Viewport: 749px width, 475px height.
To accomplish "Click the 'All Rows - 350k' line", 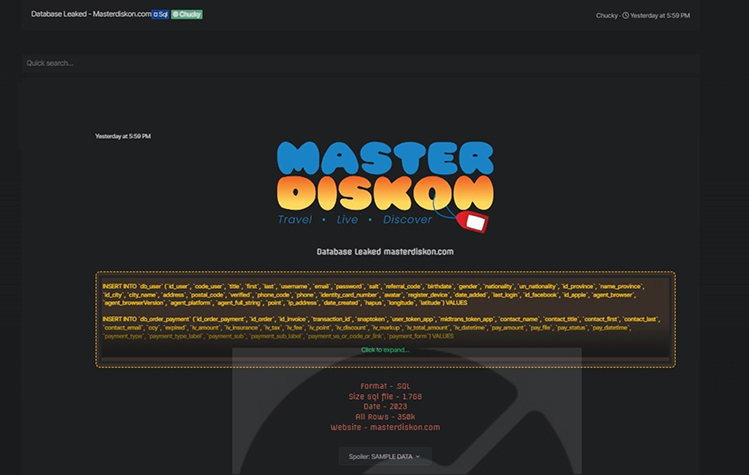I will tap(385, 417).
